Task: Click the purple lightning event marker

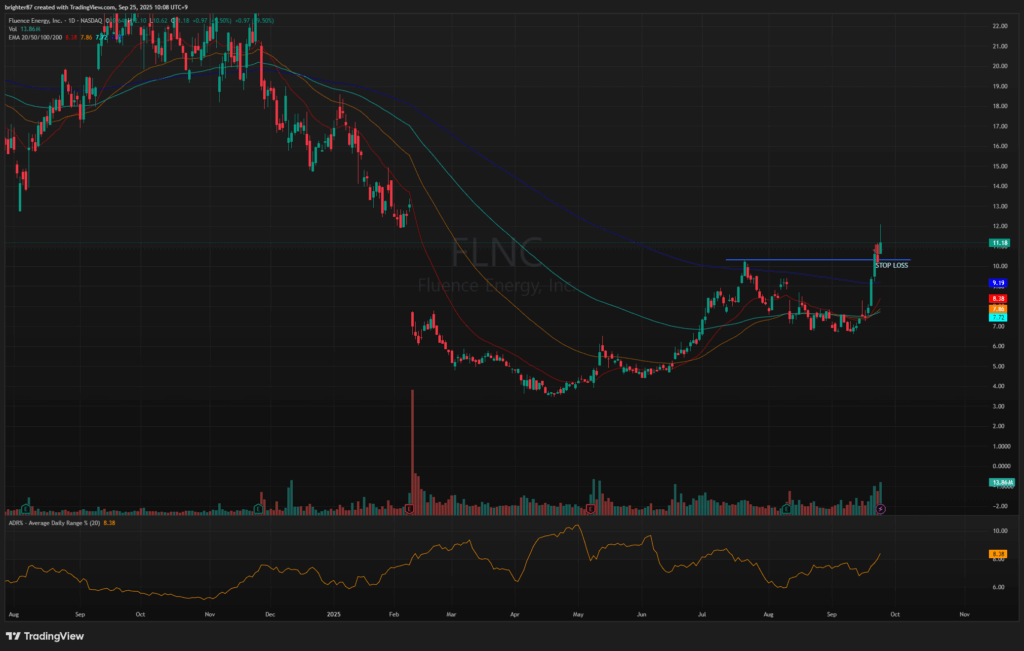Action: tap(880, 509)
